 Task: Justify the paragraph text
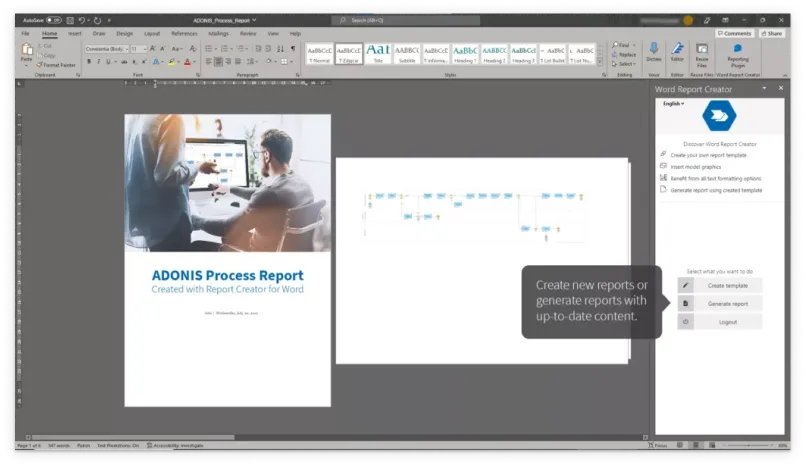238,62
